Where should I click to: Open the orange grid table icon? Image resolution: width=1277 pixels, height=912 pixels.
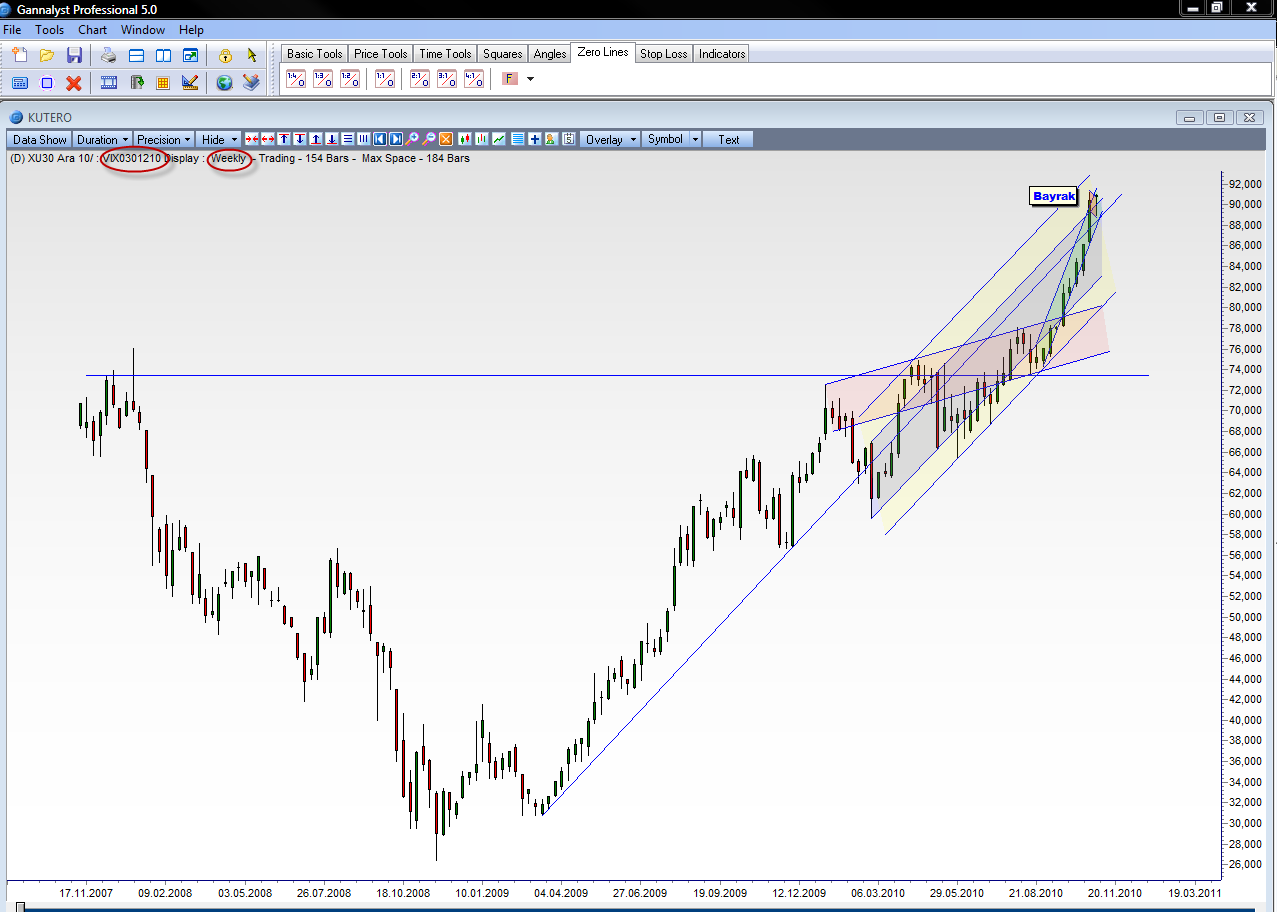(x=163, y=82)
